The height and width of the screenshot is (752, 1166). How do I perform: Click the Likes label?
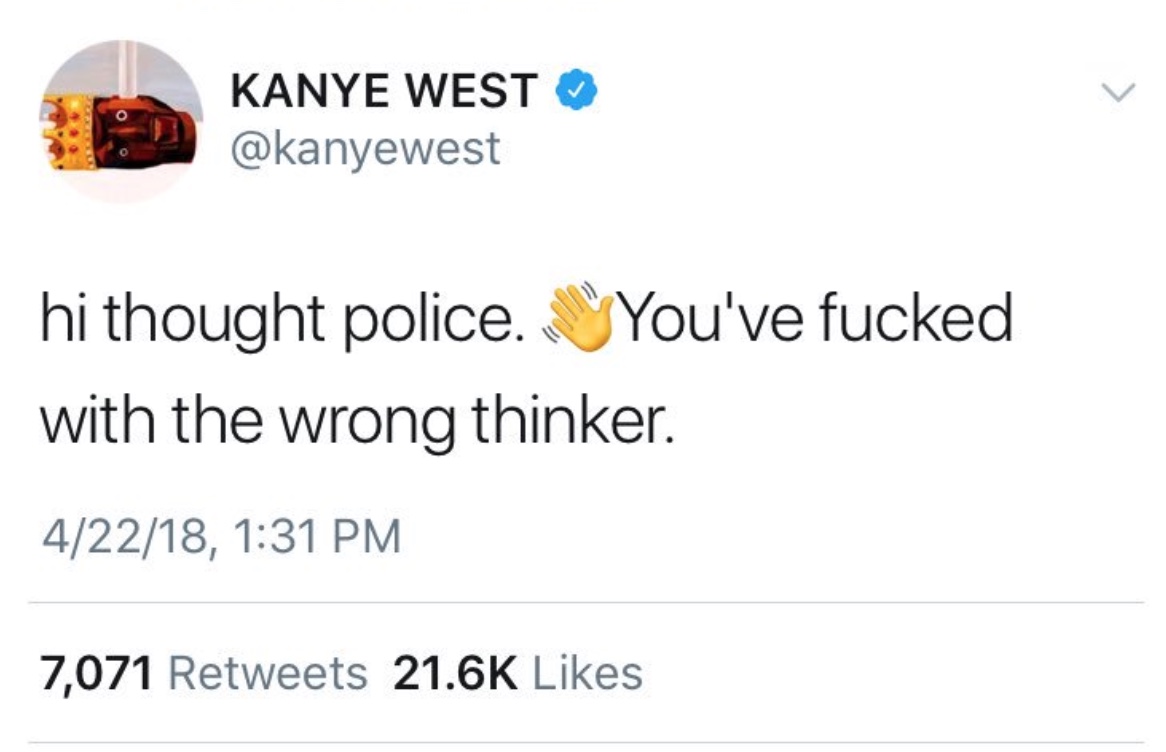point(587,674)
